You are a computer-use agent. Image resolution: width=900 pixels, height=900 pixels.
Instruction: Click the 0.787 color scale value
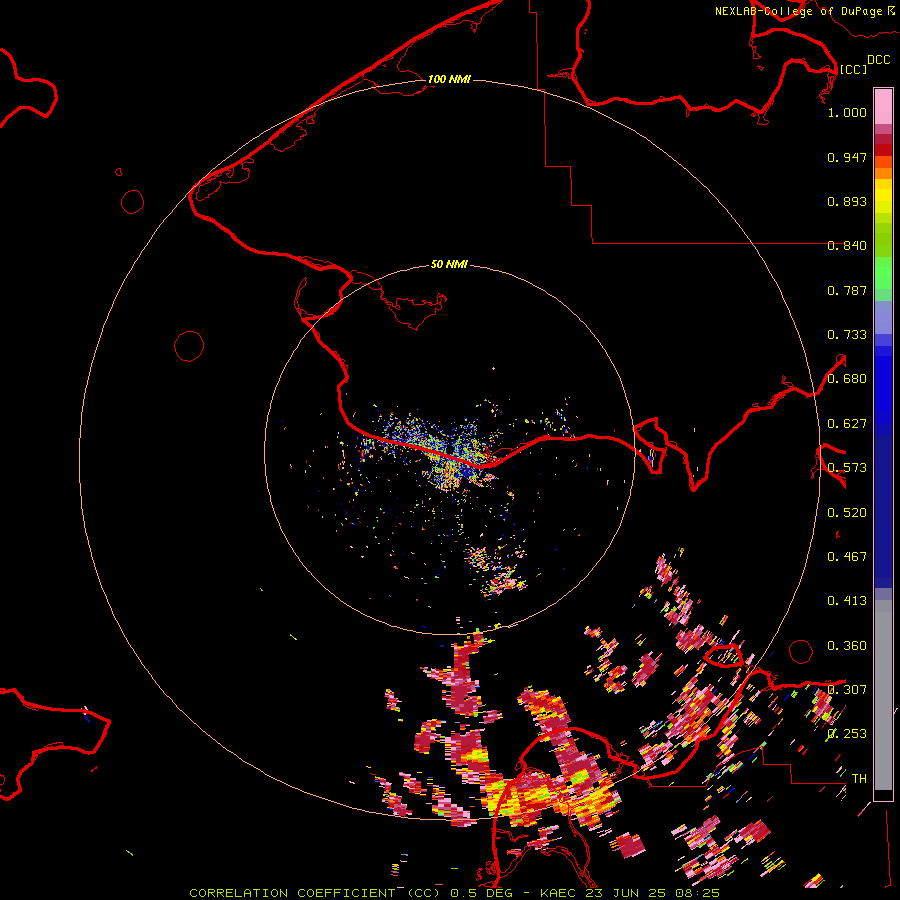pos(847,290)
